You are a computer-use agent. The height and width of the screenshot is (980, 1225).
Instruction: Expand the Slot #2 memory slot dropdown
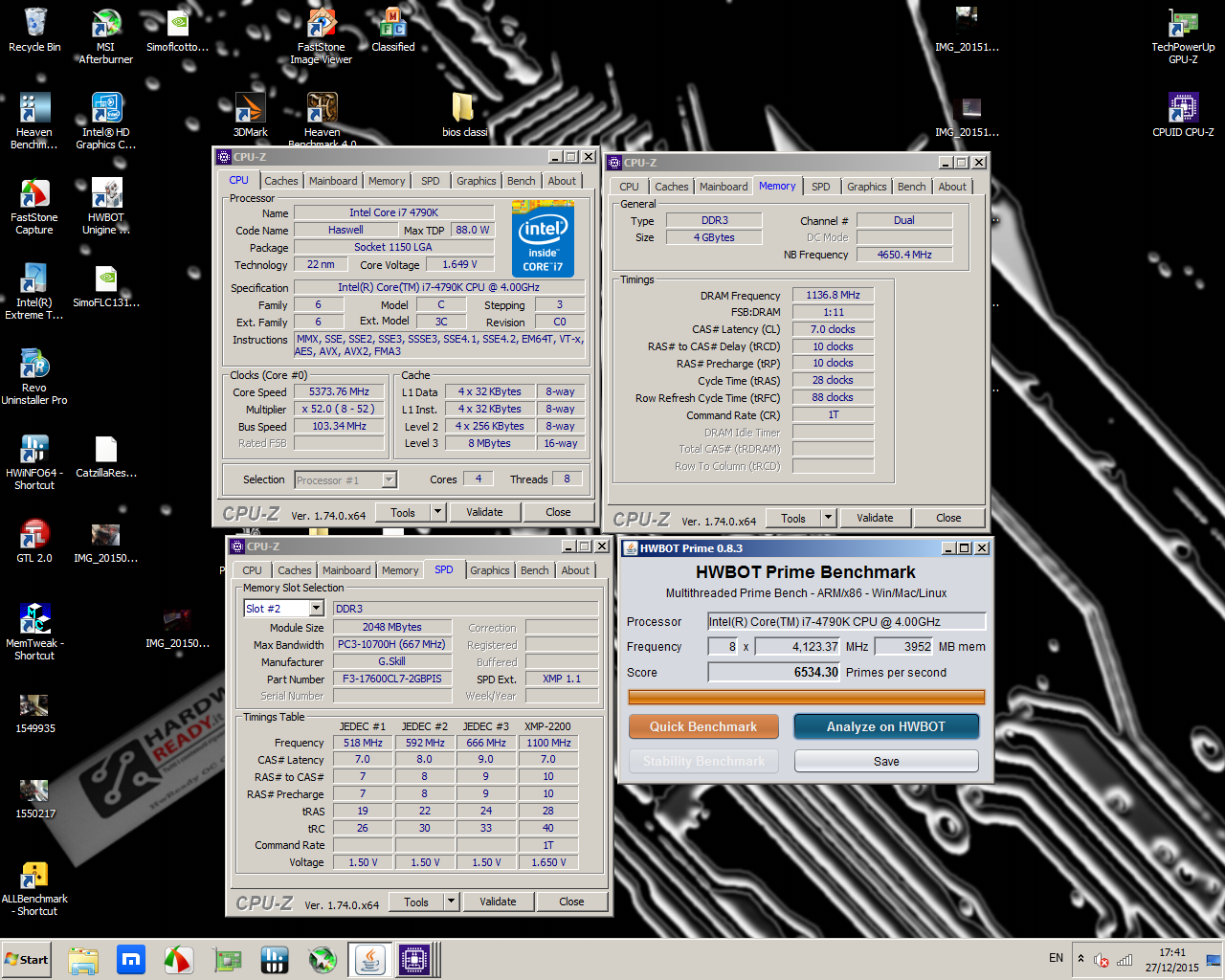click(x=316, y=609)
